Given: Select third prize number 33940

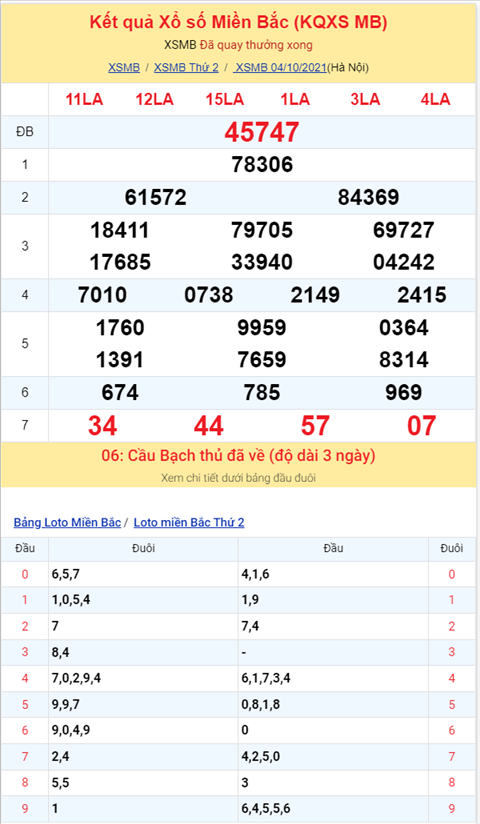Looking at the screenshot, I should (x=262, y=262).
